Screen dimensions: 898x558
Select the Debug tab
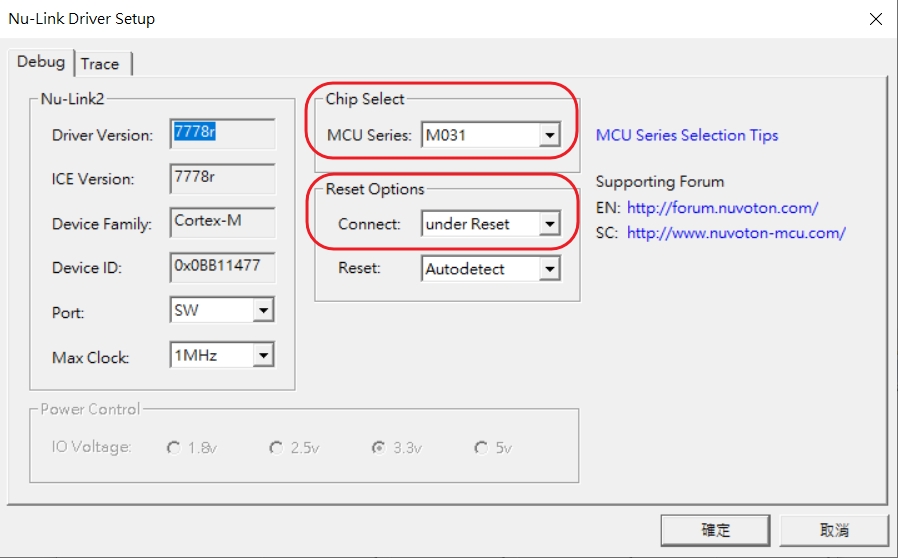click(x=41, y=62)
